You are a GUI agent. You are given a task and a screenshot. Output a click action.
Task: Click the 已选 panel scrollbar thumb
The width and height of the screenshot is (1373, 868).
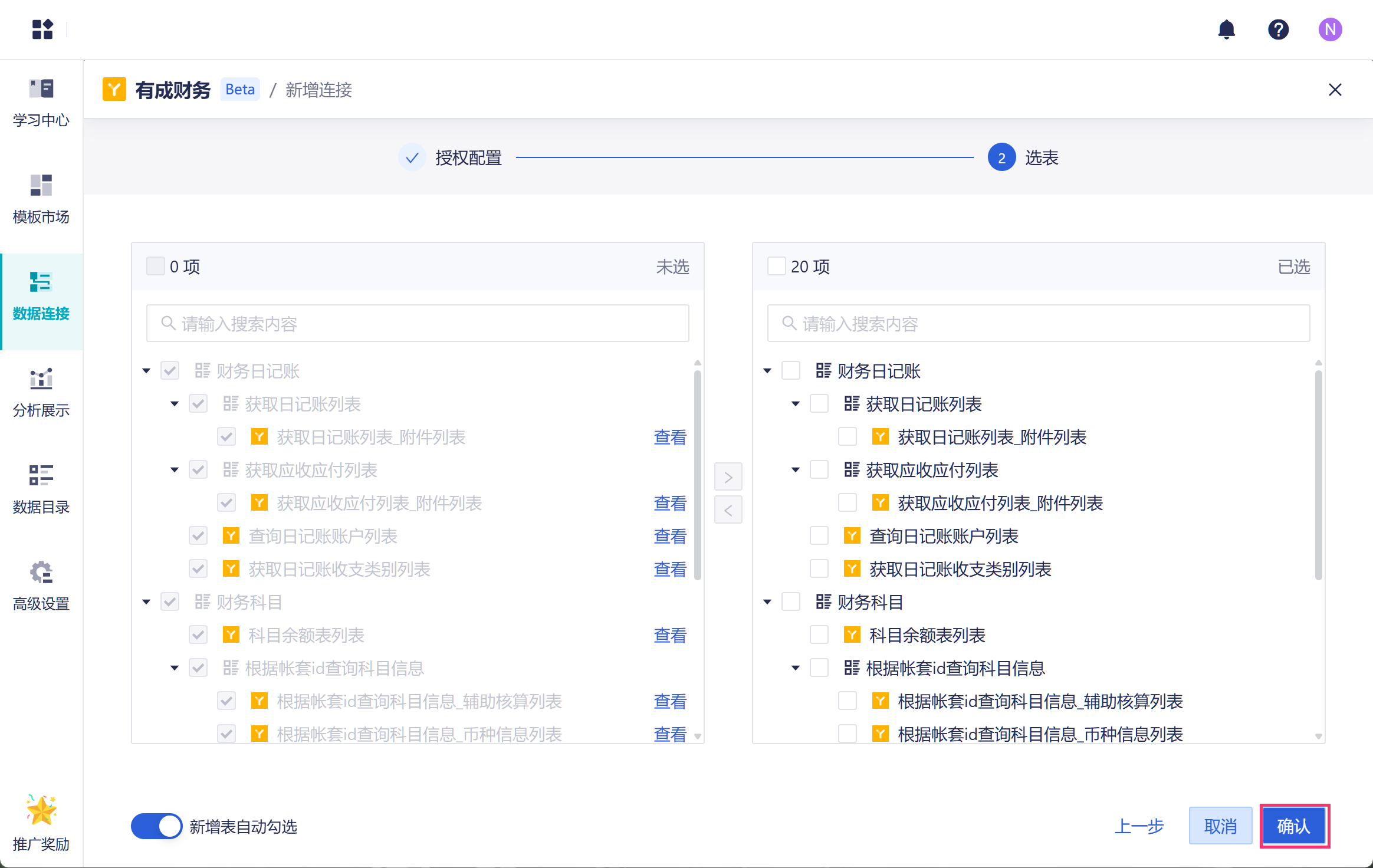point(1319,475)
